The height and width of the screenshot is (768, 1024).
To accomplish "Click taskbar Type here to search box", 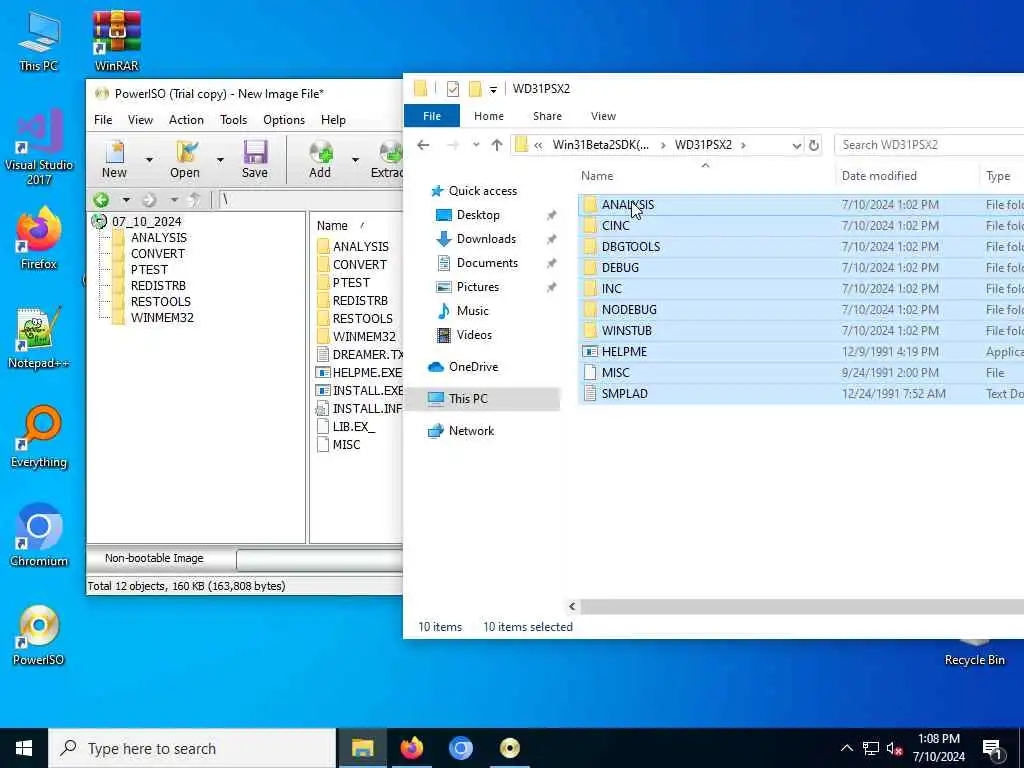I will (192, 748).
